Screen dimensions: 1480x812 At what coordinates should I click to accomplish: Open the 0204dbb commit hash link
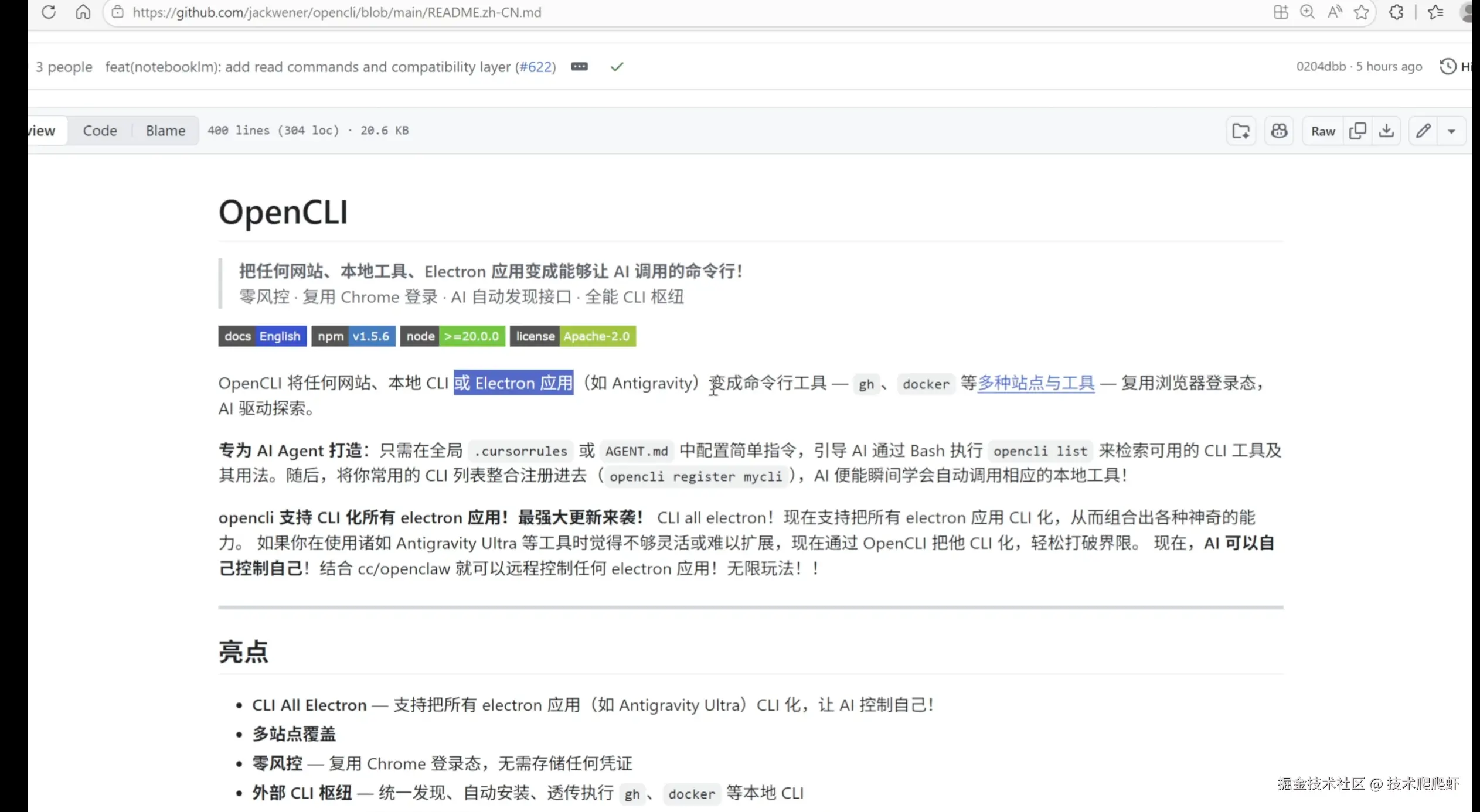tap(1321, 67)
